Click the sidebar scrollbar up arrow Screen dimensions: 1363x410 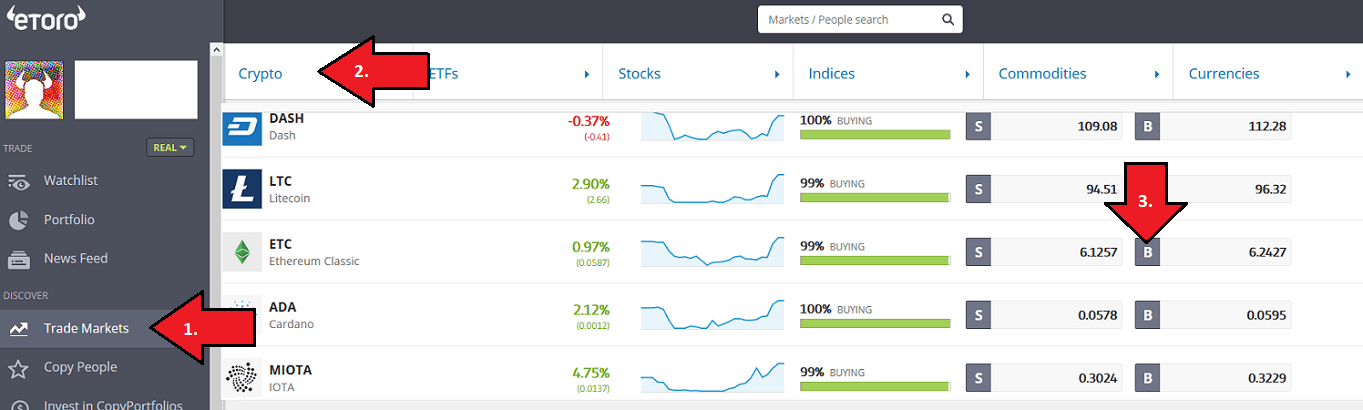pos(216,50)
